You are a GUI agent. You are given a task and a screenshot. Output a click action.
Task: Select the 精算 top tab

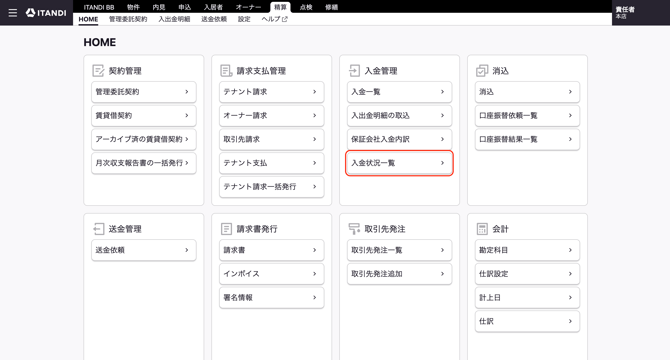280,7
